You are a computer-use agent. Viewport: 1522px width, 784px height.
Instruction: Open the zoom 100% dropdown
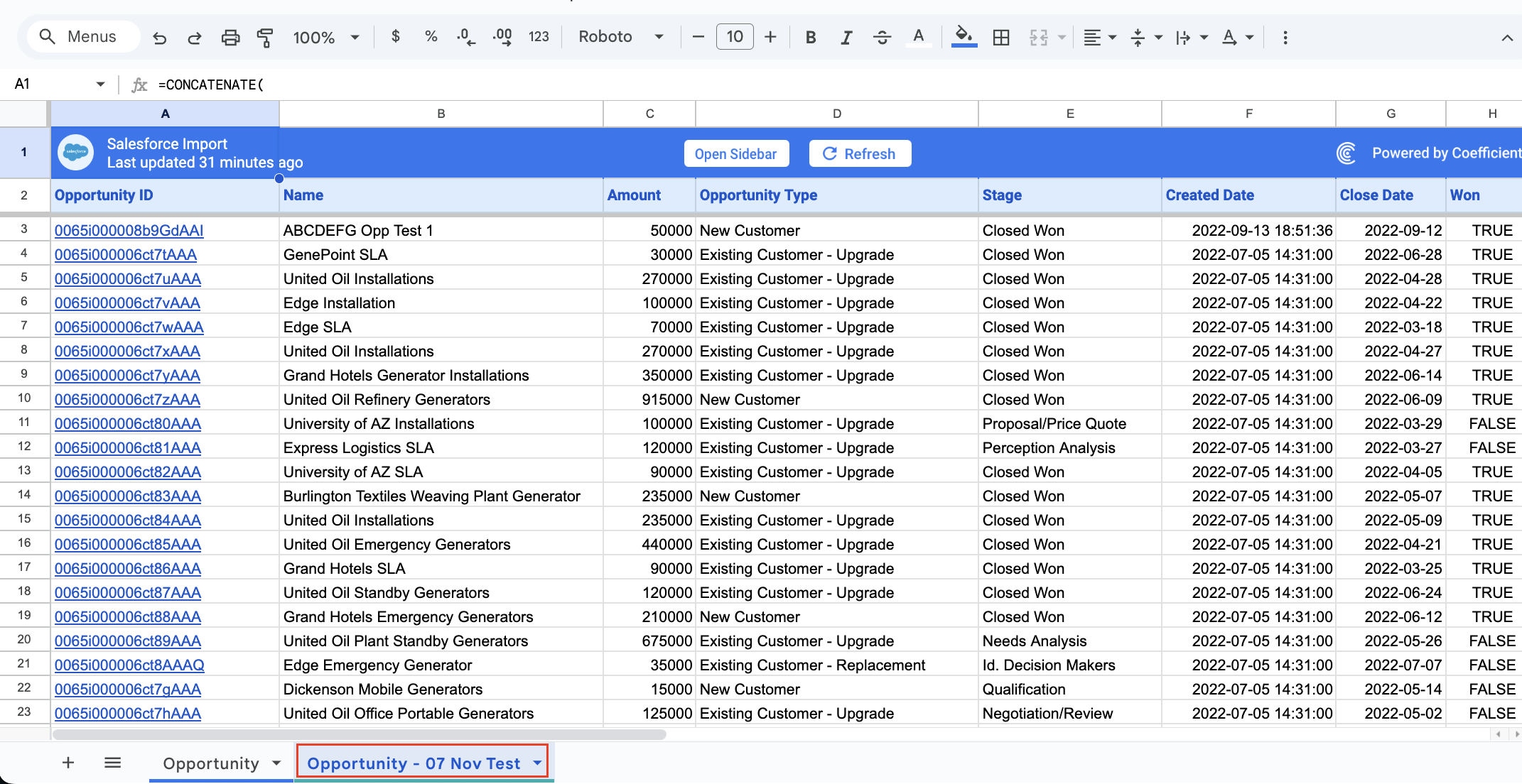325,38
